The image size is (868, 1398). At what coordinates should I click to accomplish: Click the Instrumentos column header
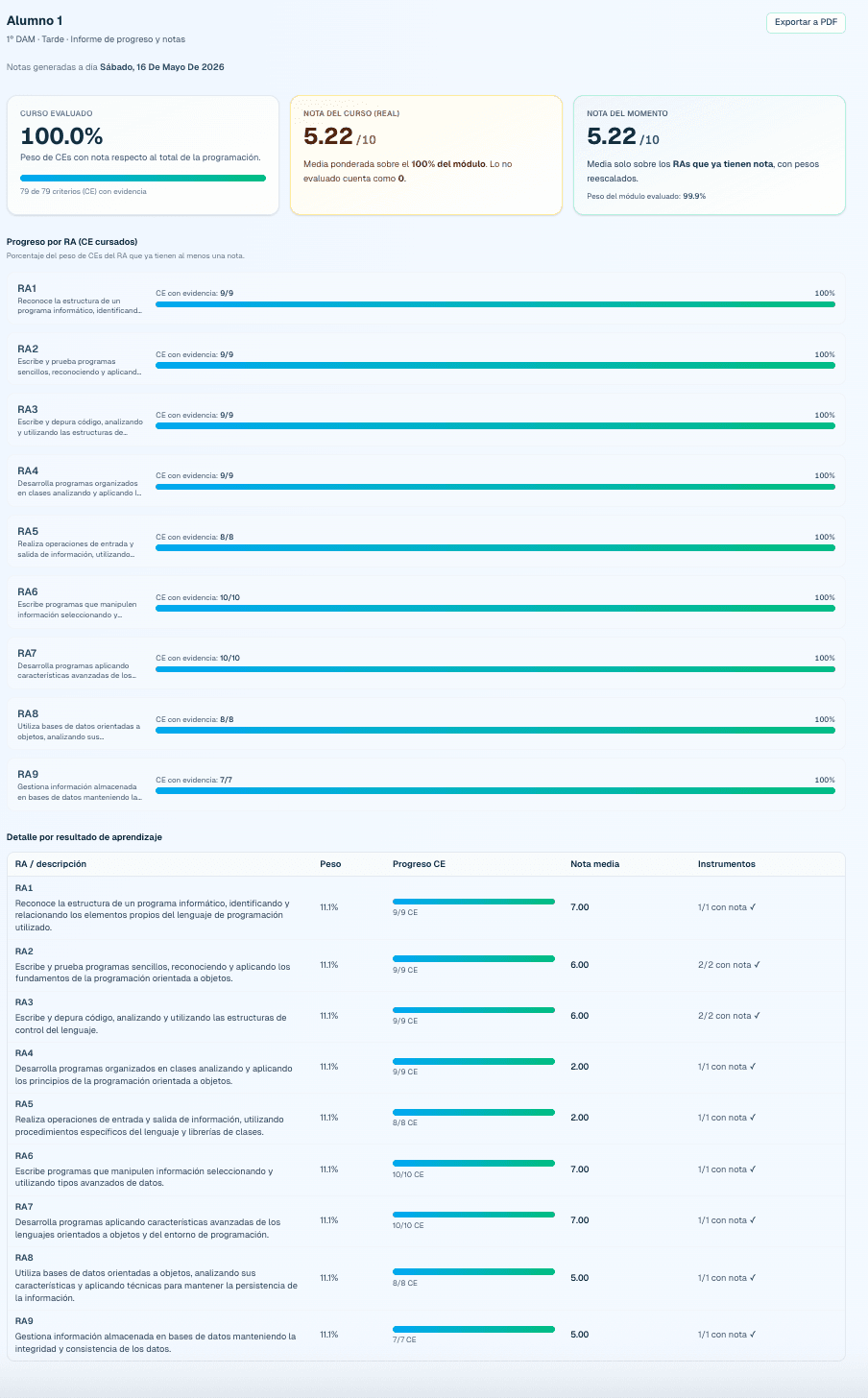click(727, 864)
